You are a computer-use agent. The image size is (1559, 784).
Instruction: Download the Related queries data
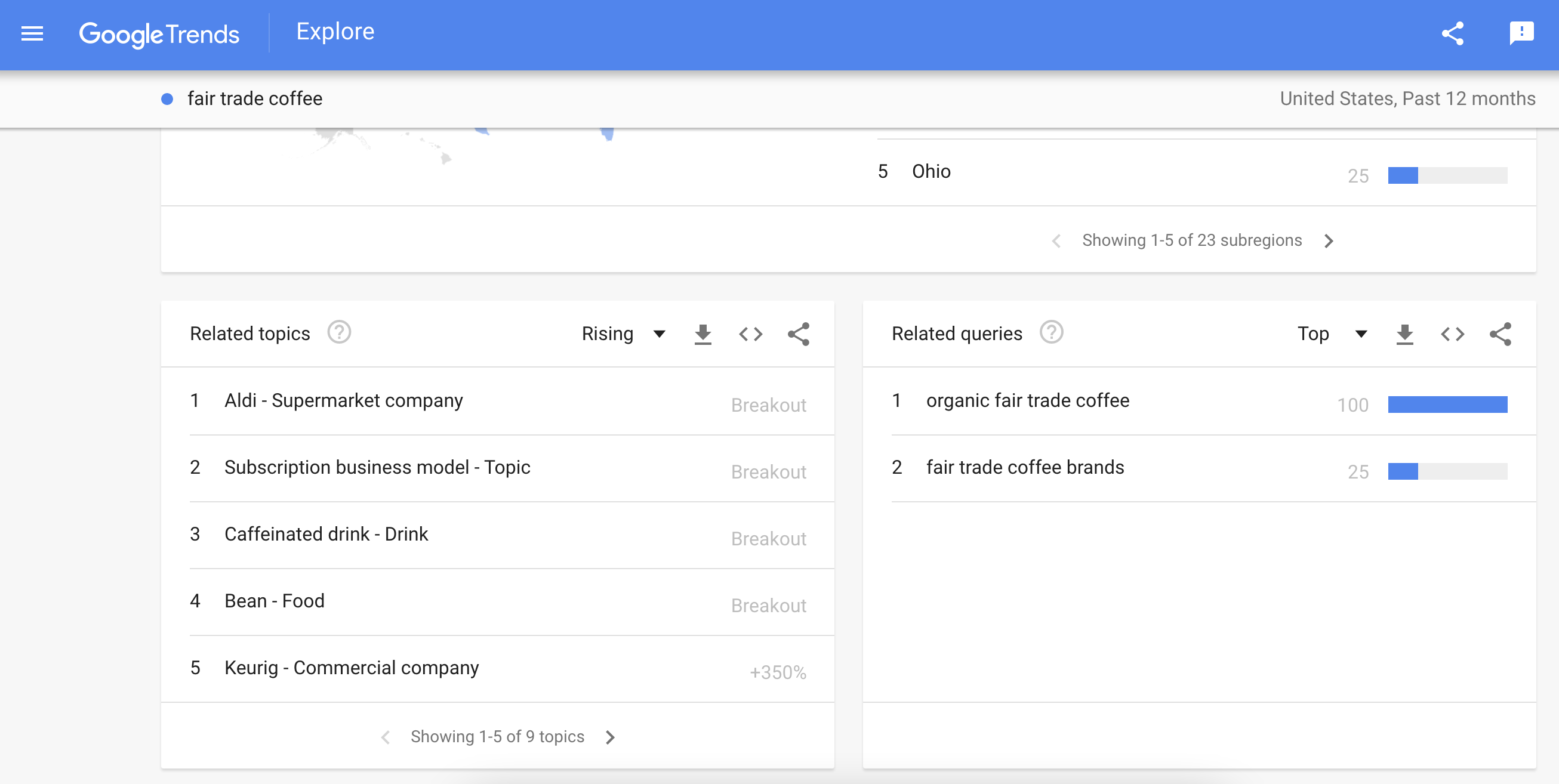1405,334
